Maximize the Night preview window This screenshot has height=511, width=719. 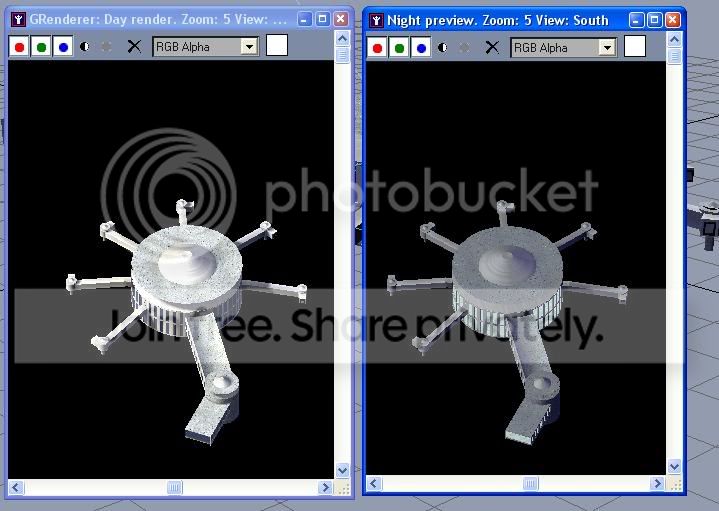pyautogui.click(x=654, y=20)
